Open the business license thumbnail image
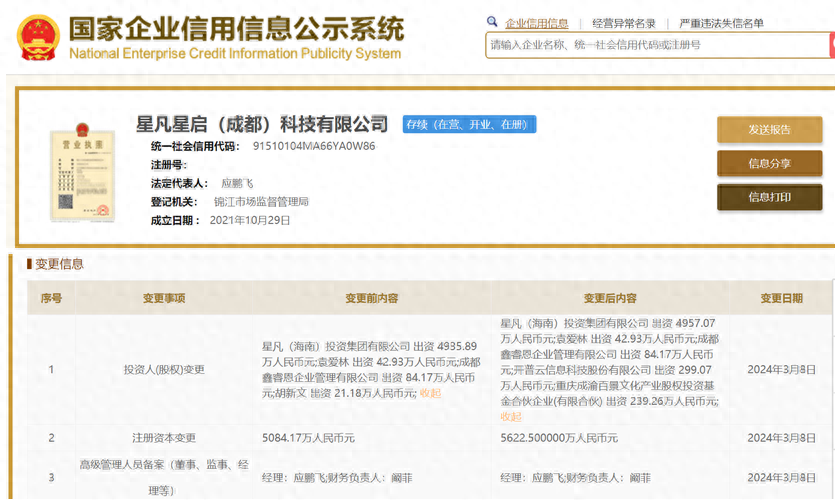835x504 pixels. (x=82, y=173)
